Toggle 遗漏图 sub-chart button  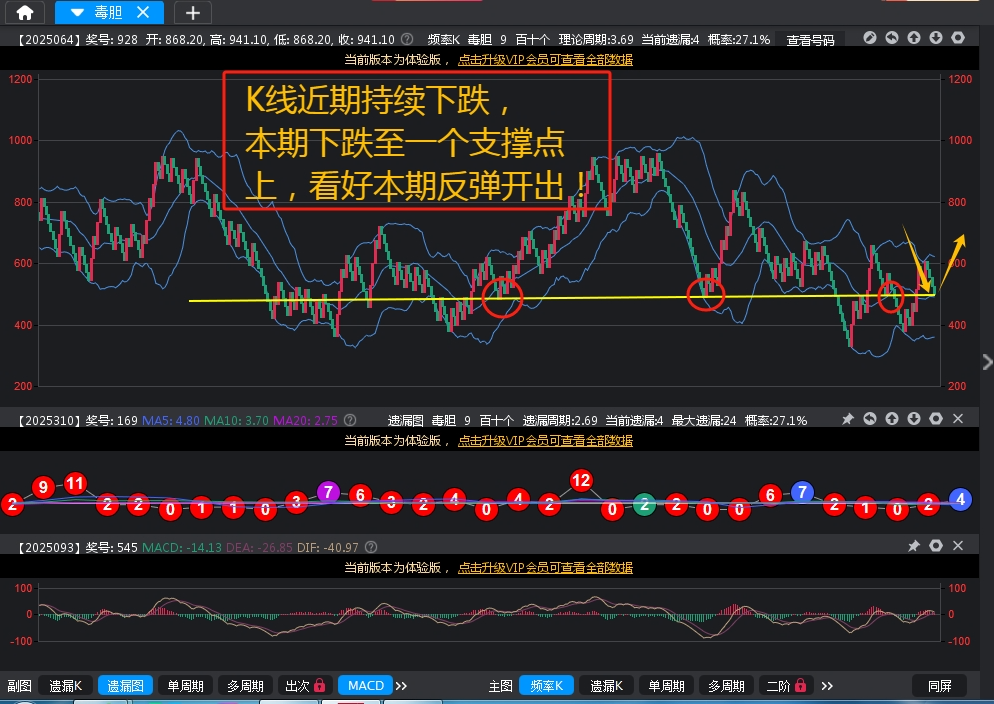click(125, 685)
